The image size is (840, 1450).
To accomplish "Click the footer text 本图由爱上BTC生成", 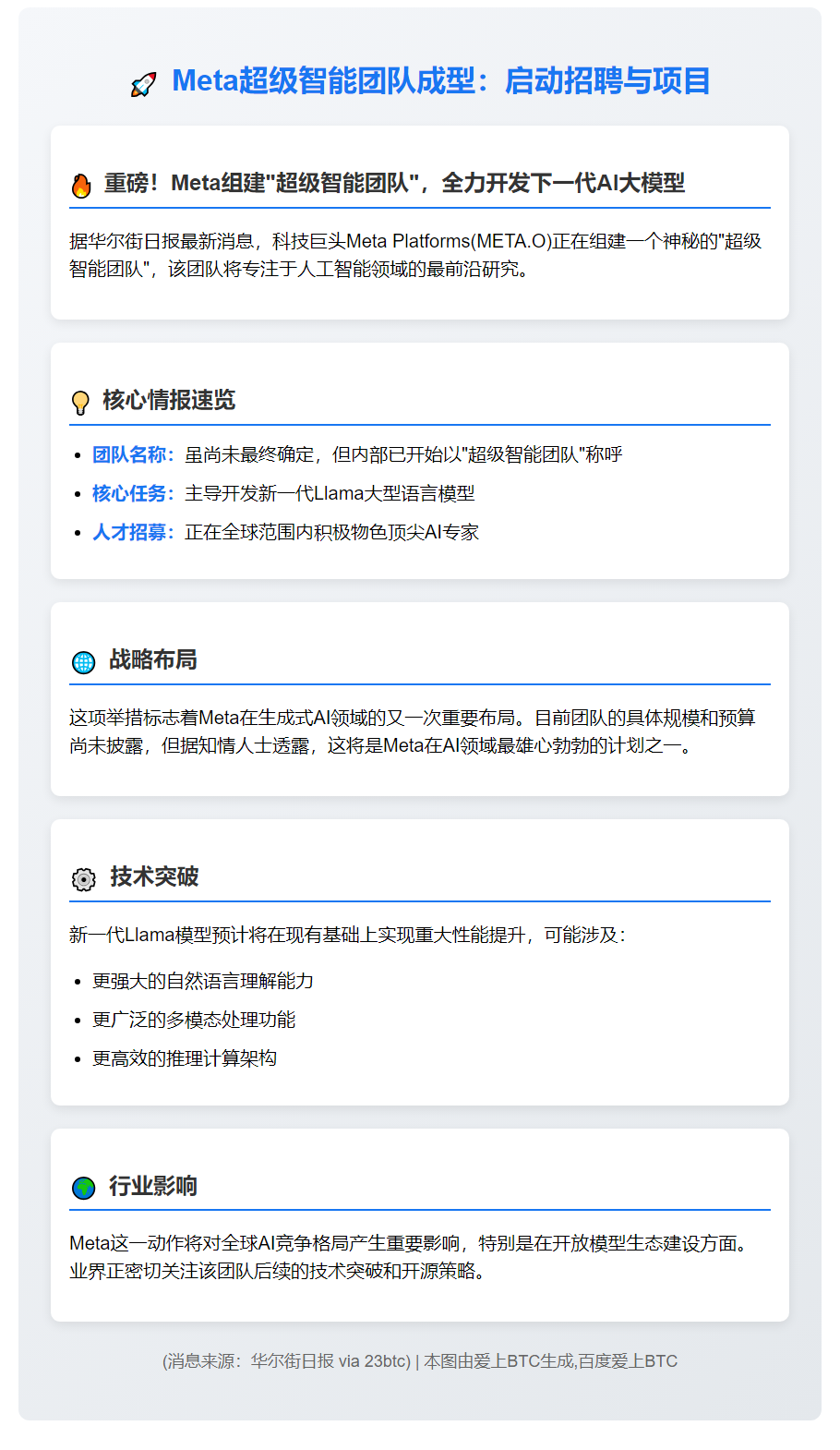I will click(x=498, y=1361).
